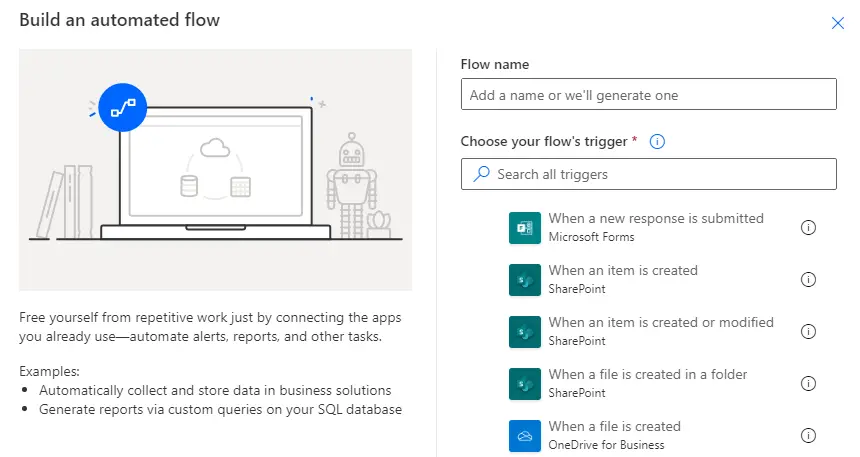The image size is (860, 457).
Task: Select When a file is created in a folder text
Action: coord(648,374)
